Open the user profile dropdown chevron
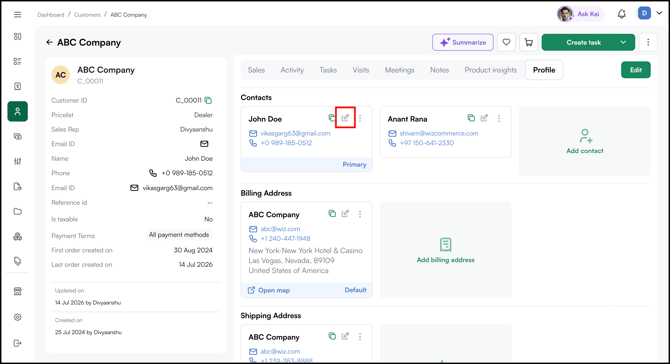Screen dimensions: 670x364 point(659,13)
